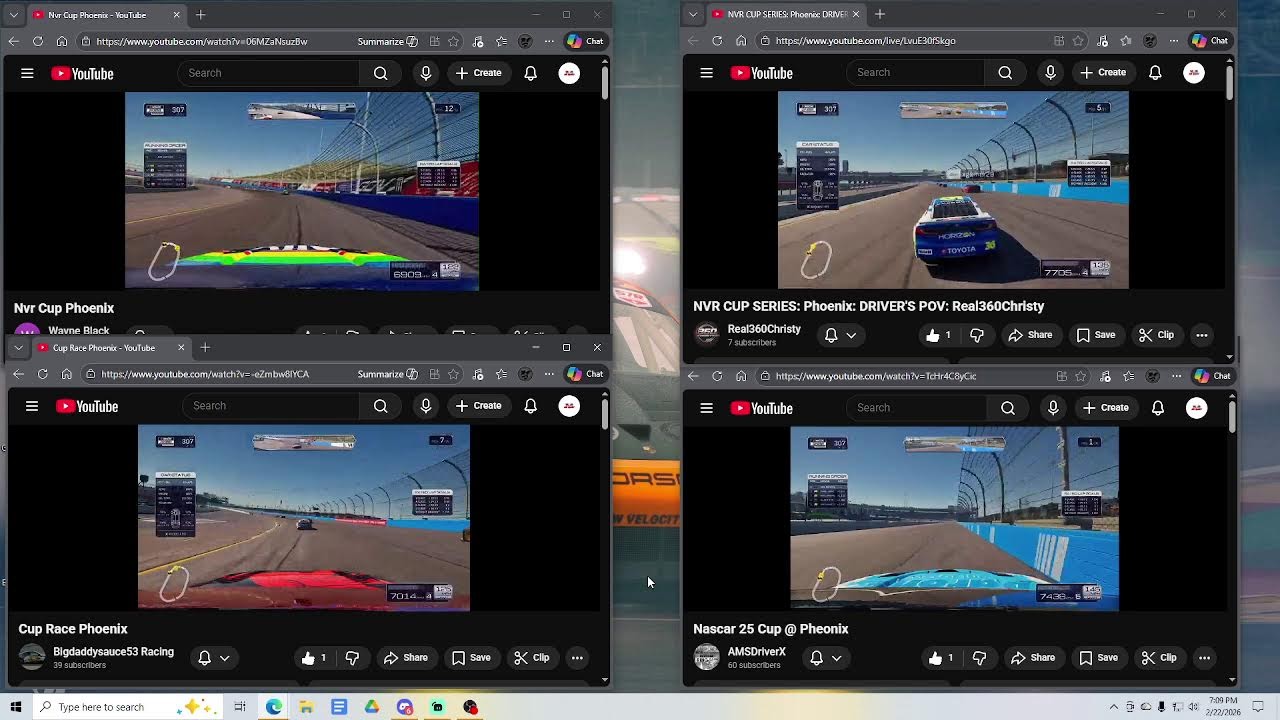Open tab actions dropdown in Cup Race Phoenix window
Viewport: 1280px width, 720px height.
tap(18, 347)
